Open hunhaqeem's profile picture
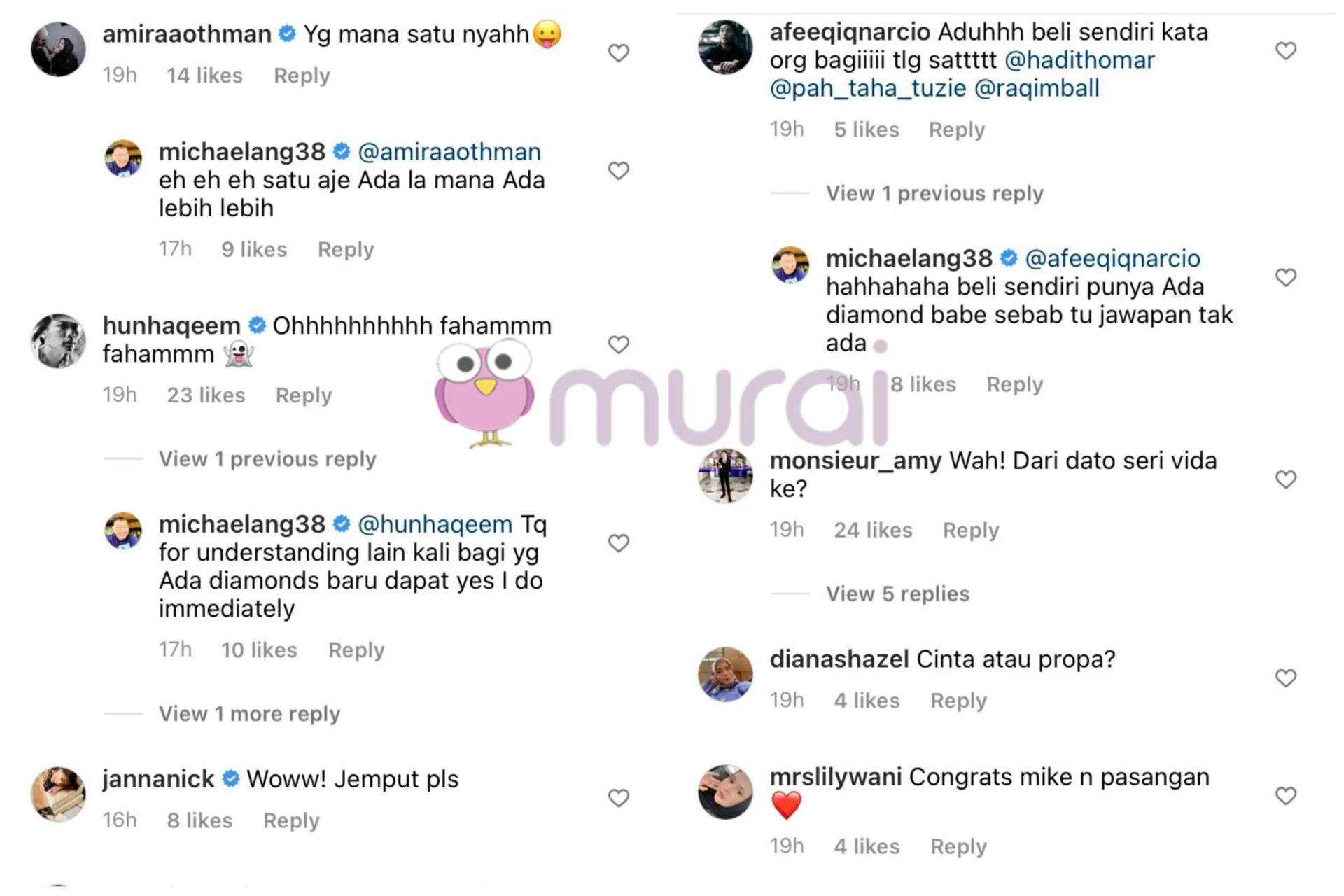The image size is (1344, 896). click(x=59, y=341)
